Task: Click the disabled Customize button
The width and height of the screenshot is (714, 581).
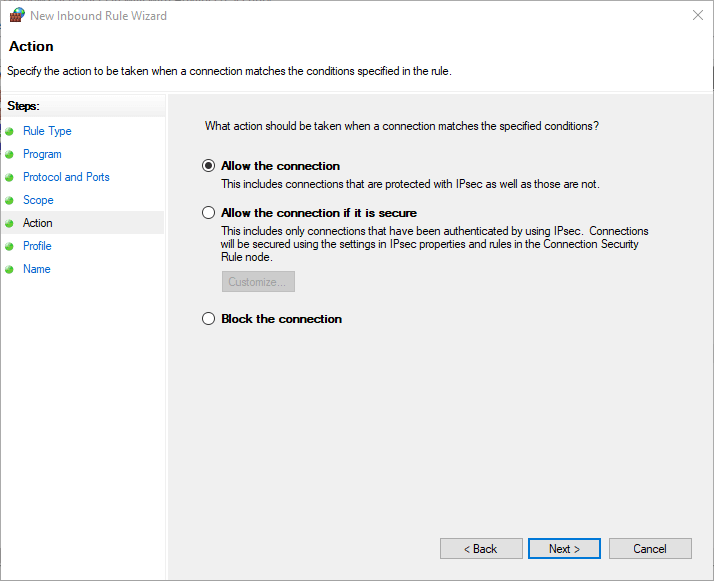Action: (258, 282)
